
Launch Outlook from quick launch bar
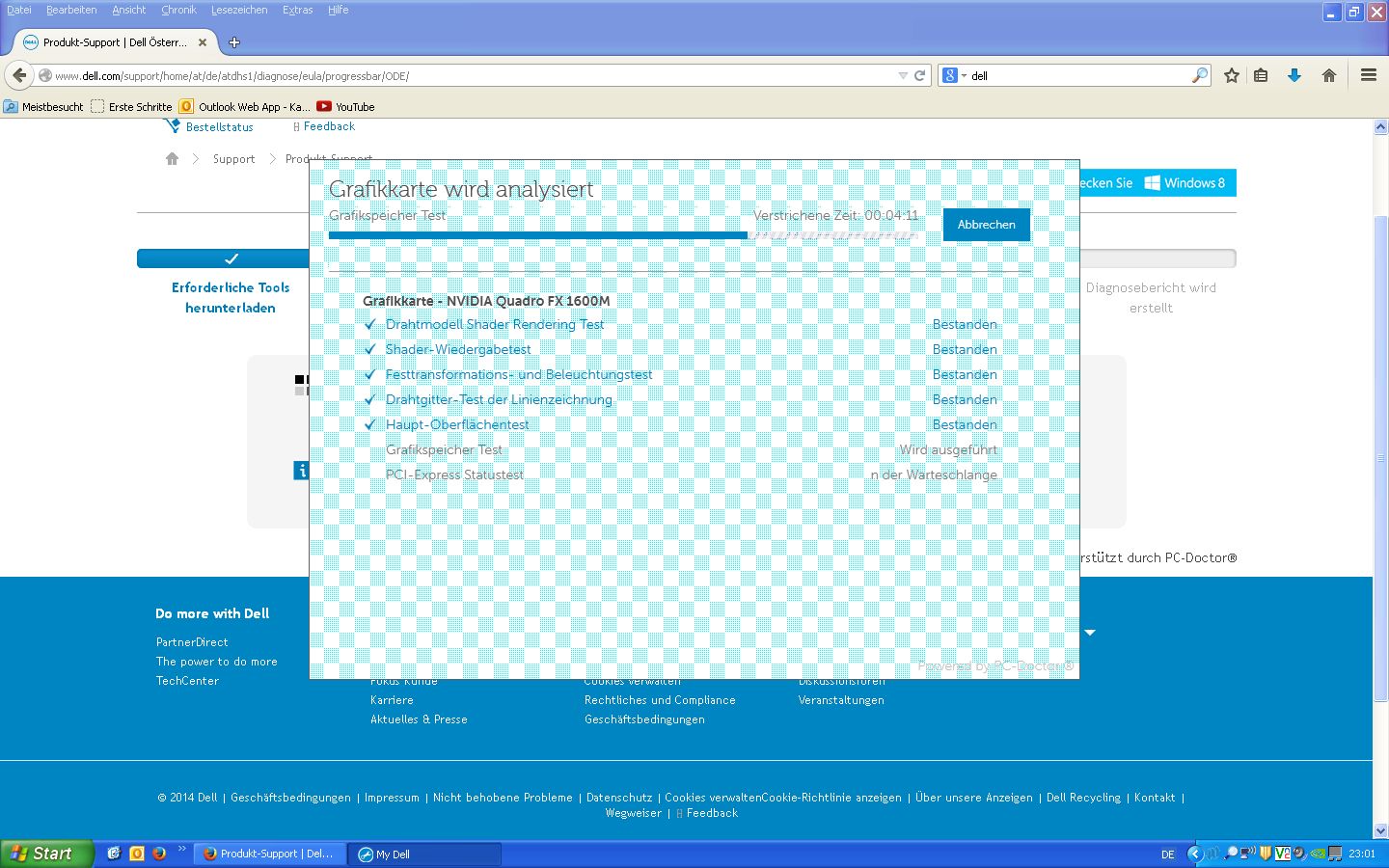pos(137,854)
